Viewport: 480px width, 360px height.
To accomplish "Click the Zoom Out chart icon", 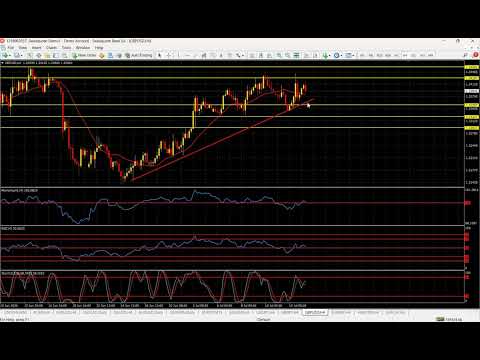I will 288,55.
